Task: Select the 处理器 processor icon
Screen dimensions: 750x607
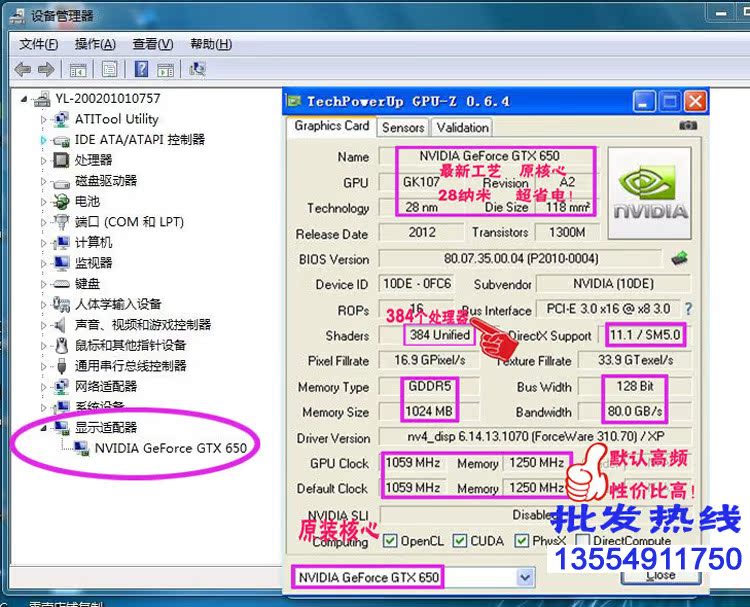Action: [x=61, y=160]
